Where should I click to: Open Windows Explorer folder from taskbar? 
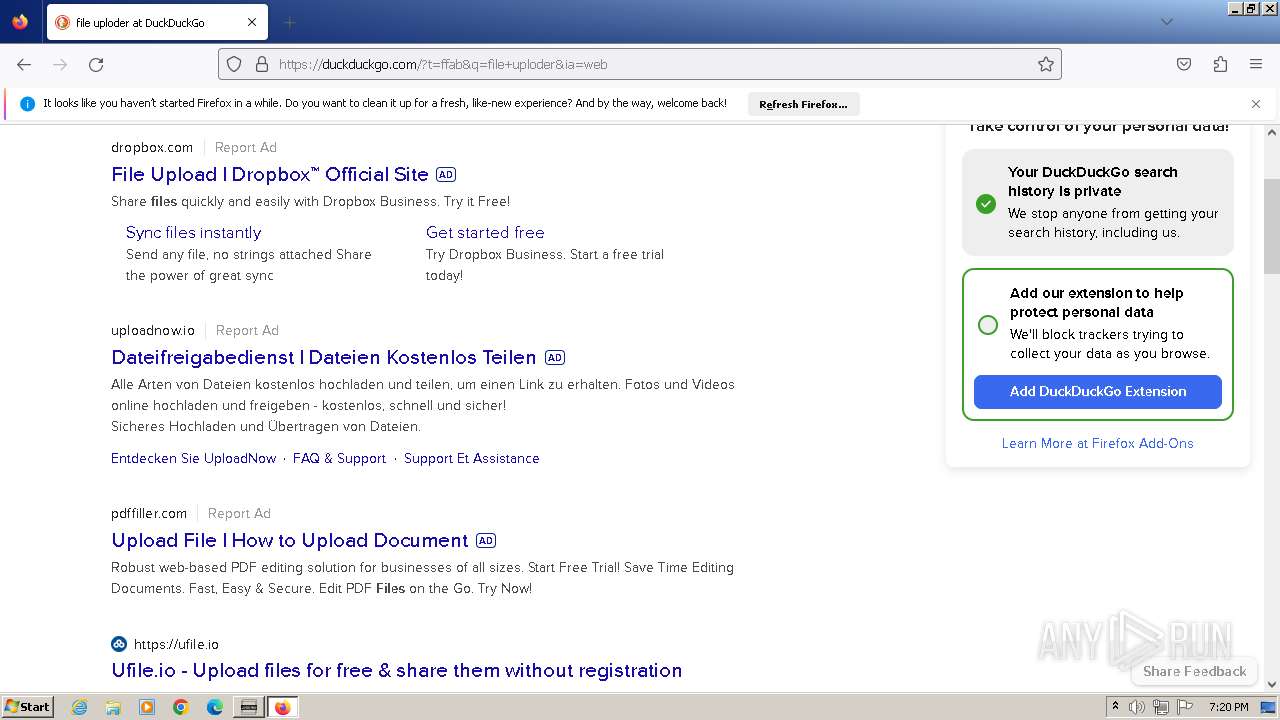pos(113,707)
